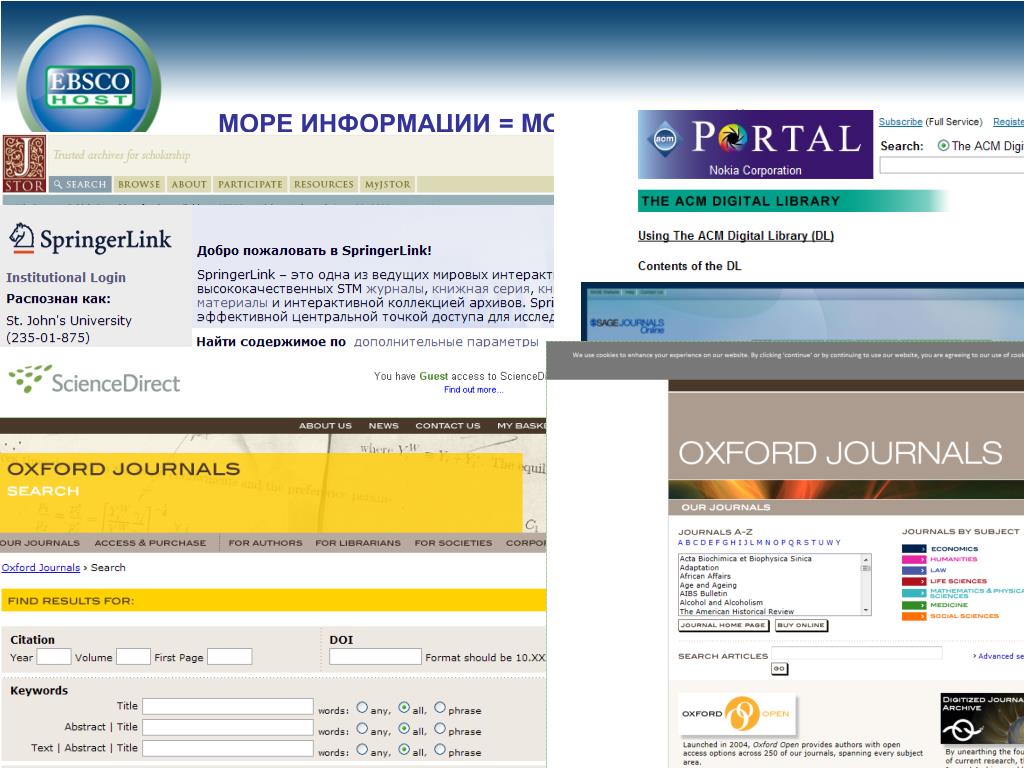
Task: Click the SpringerLink horse logo
Action: (22, 238)
